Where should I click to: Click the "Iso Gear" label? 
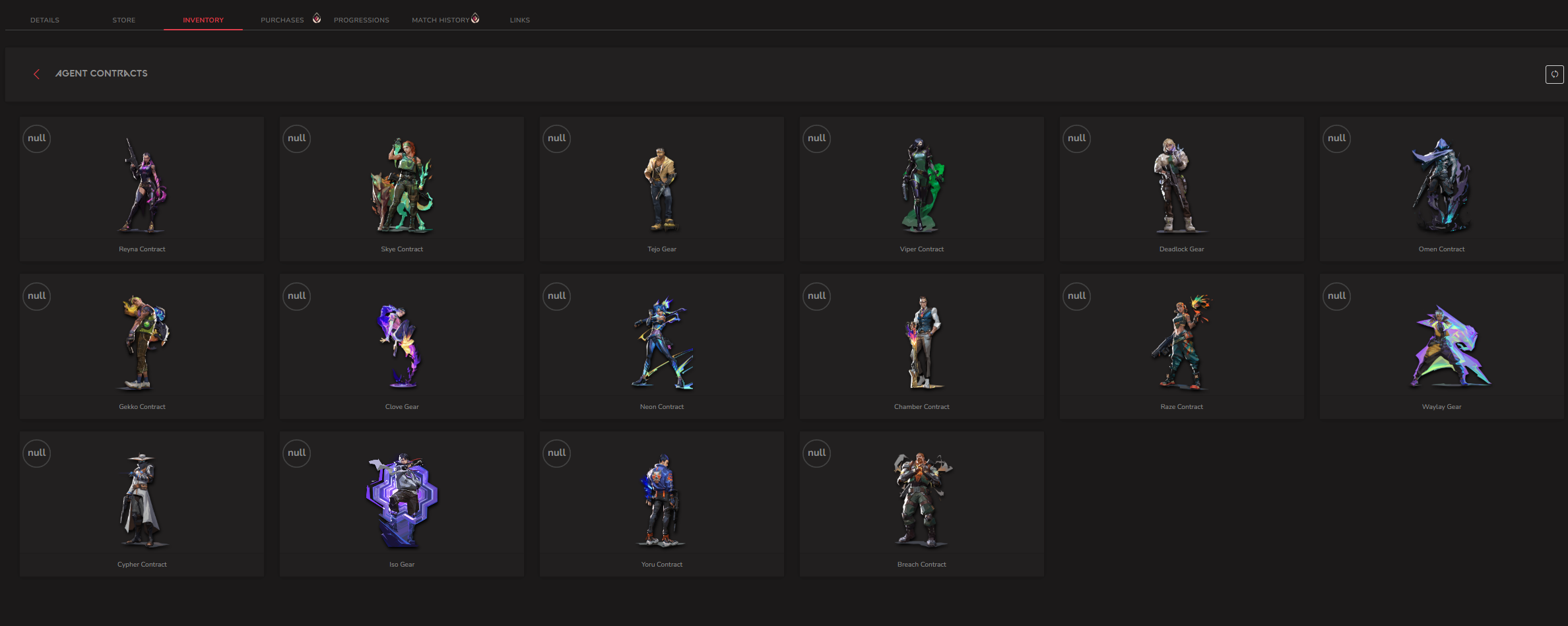pyautogui.click(x=402, y=565)
